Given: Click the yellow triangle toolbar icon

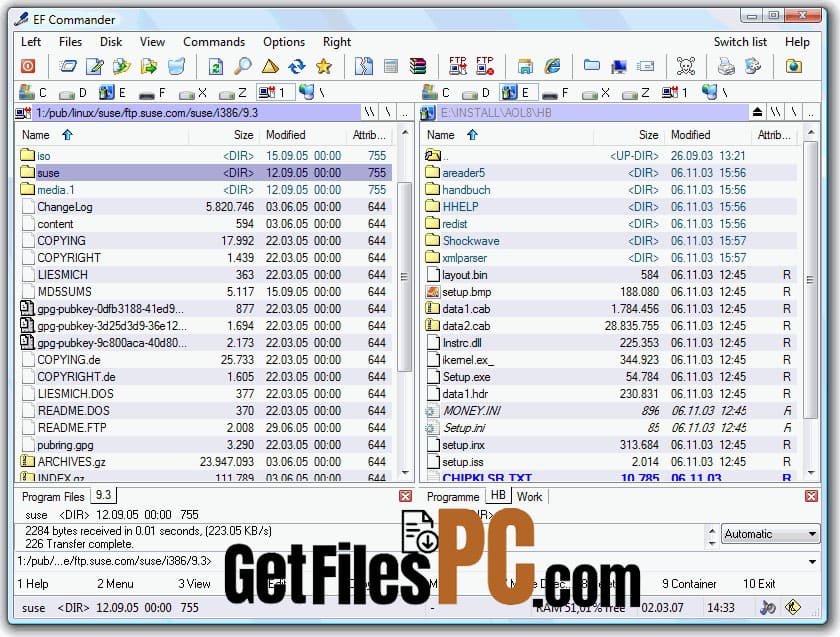Looking at the screenshot, I should (x=270, y=66).
